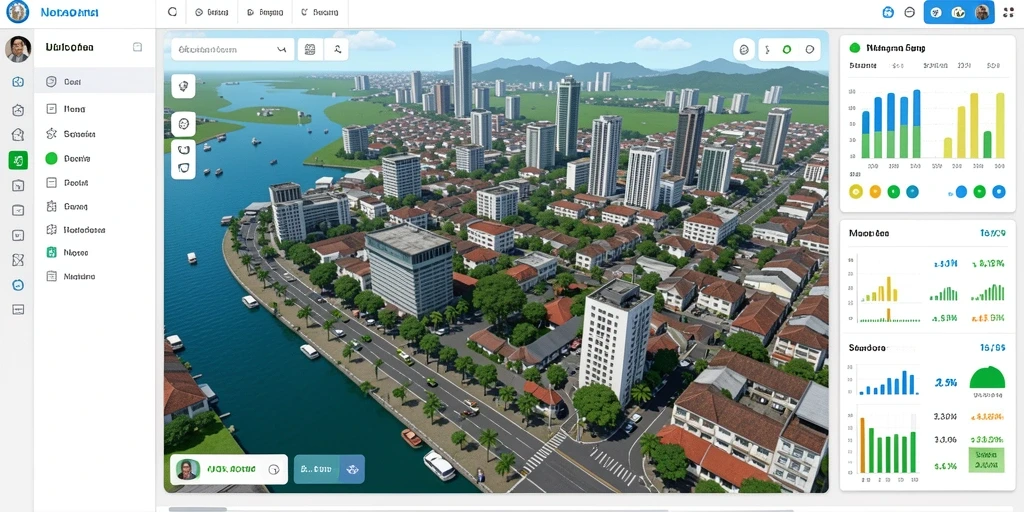Click upper icon in two-icon map button
Image resolution: width=1024 pixels, height=512 pixels.
click(184, 150)
